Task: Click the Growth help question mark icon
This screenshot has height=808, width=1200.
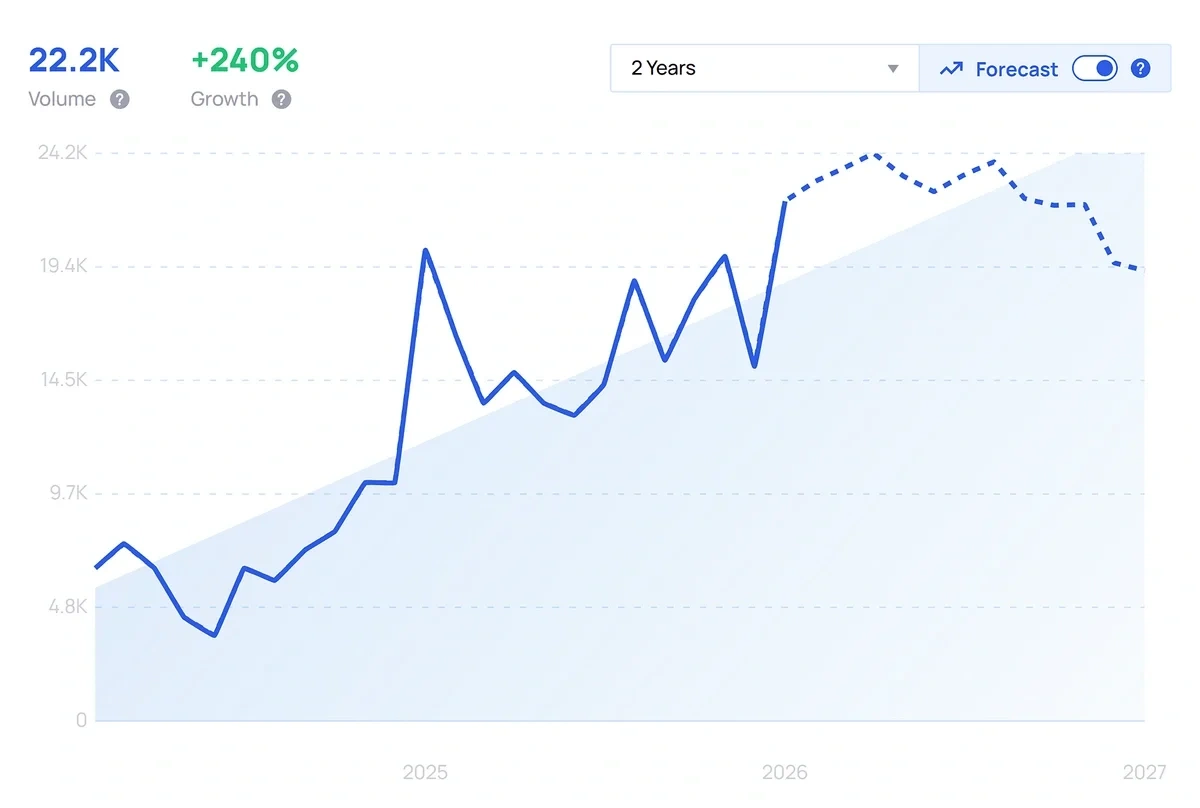Action: (x=281, y=99)
